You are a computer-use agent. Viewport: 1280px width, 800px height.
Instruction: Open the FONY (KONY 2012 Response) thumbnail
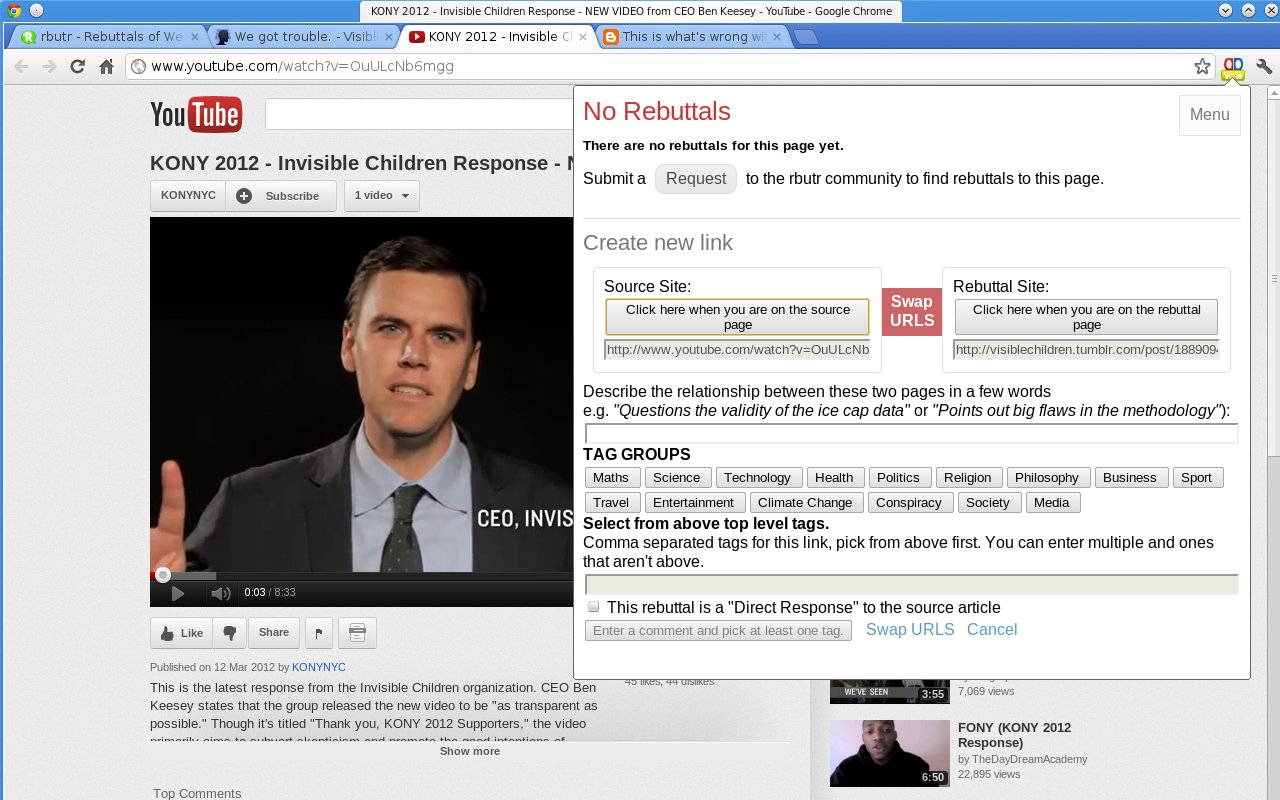tap(889, 753)
